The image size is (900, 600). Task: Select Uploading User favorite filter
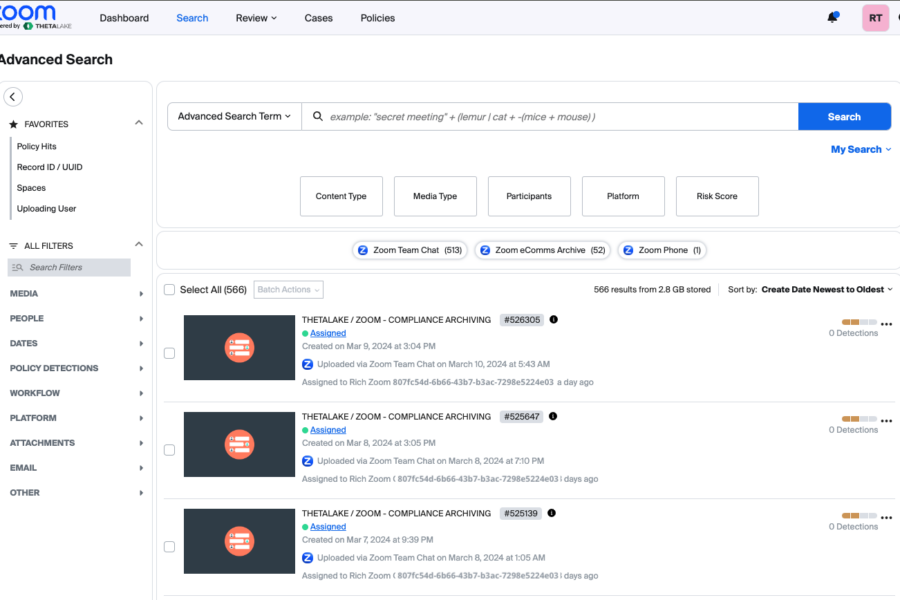coord(46,208)
